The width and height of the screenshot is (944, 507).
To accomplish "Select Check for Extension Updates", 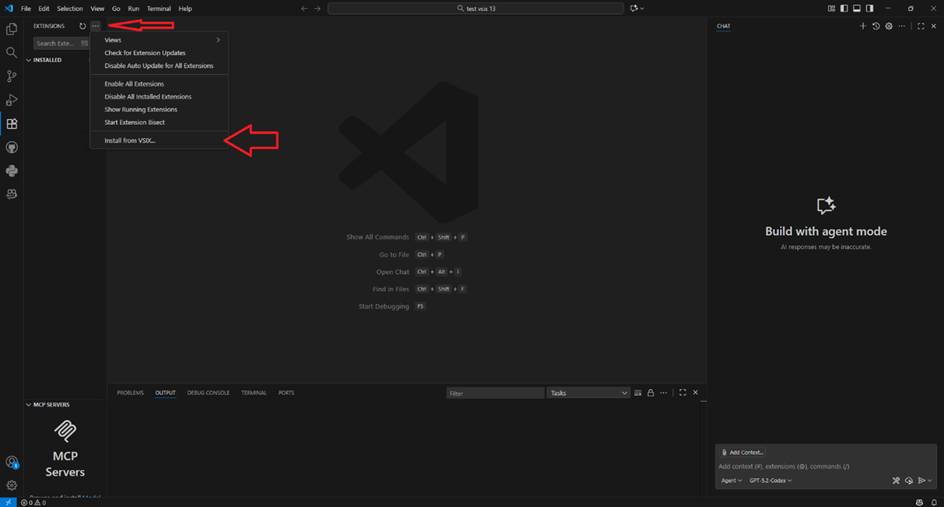I will (x=159, y=53).
